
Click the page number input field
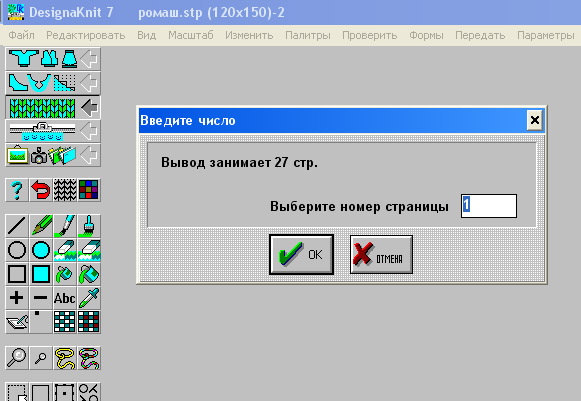point(489,206)
